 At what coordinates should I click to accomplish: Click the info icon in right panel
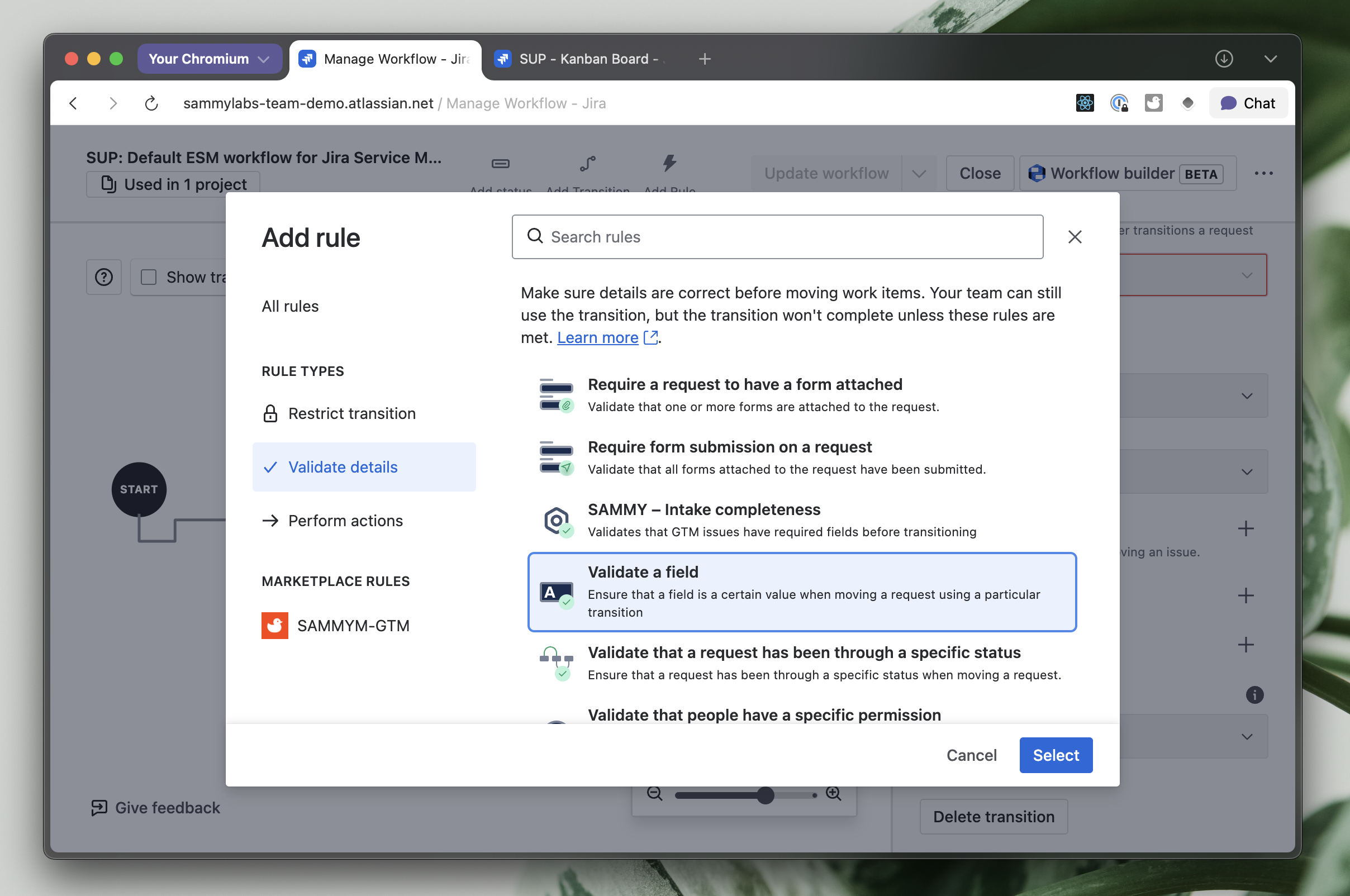(x=1254, y=695)
